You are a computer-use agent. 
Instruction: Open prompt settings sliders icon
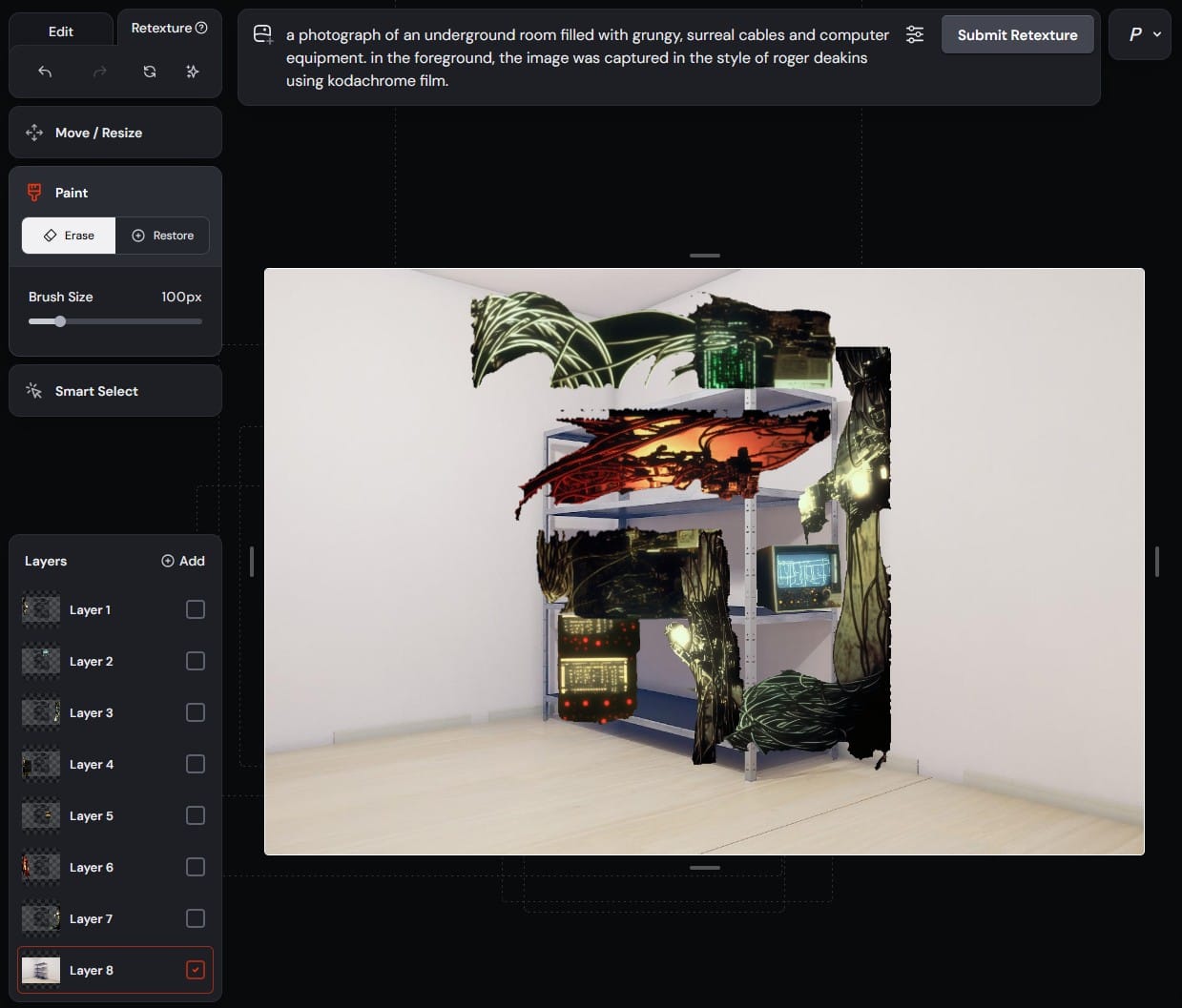(x=914, y=35)
